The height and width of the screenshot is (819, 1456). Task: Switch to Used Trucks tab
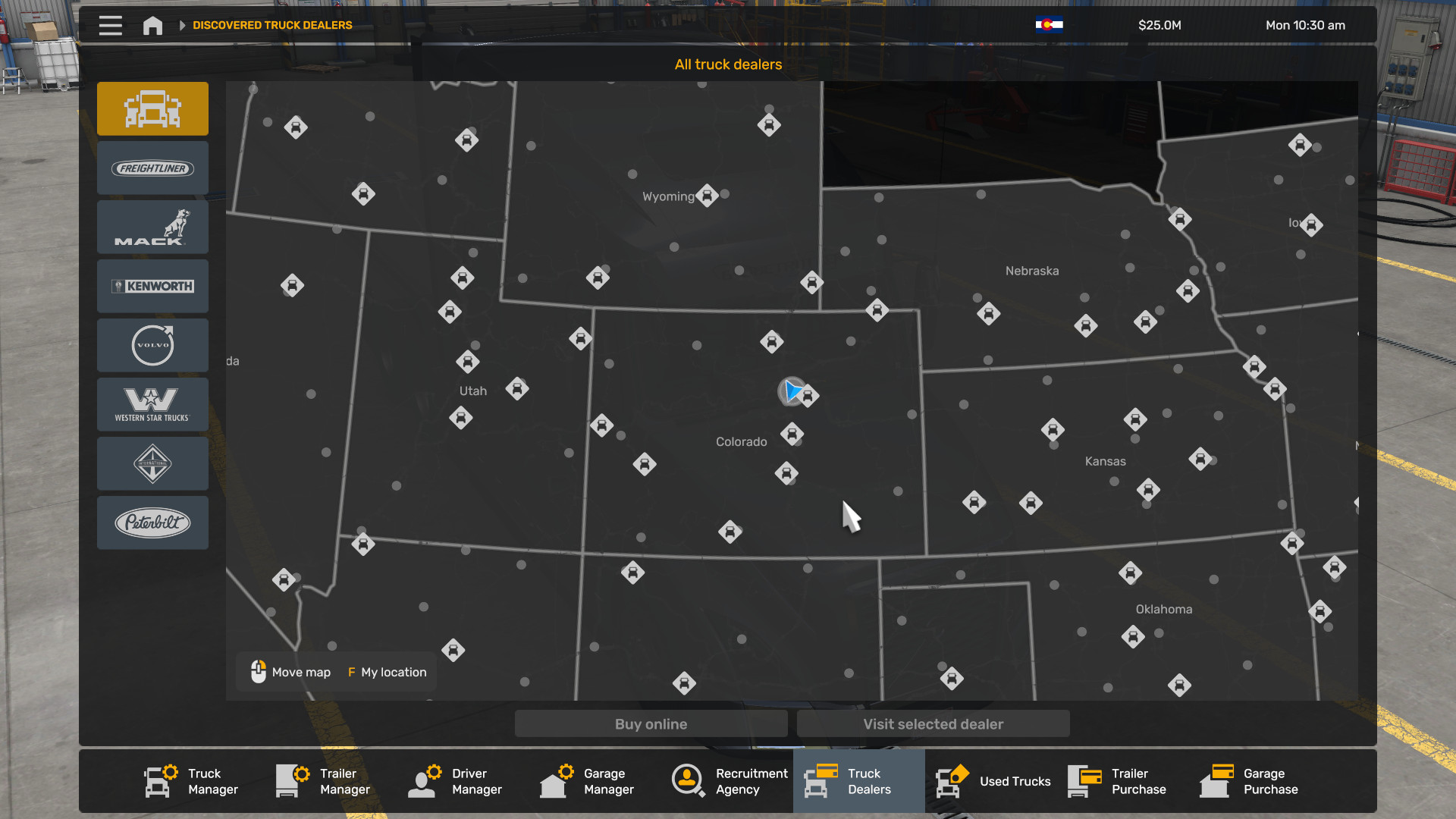(x=993, y=781)
